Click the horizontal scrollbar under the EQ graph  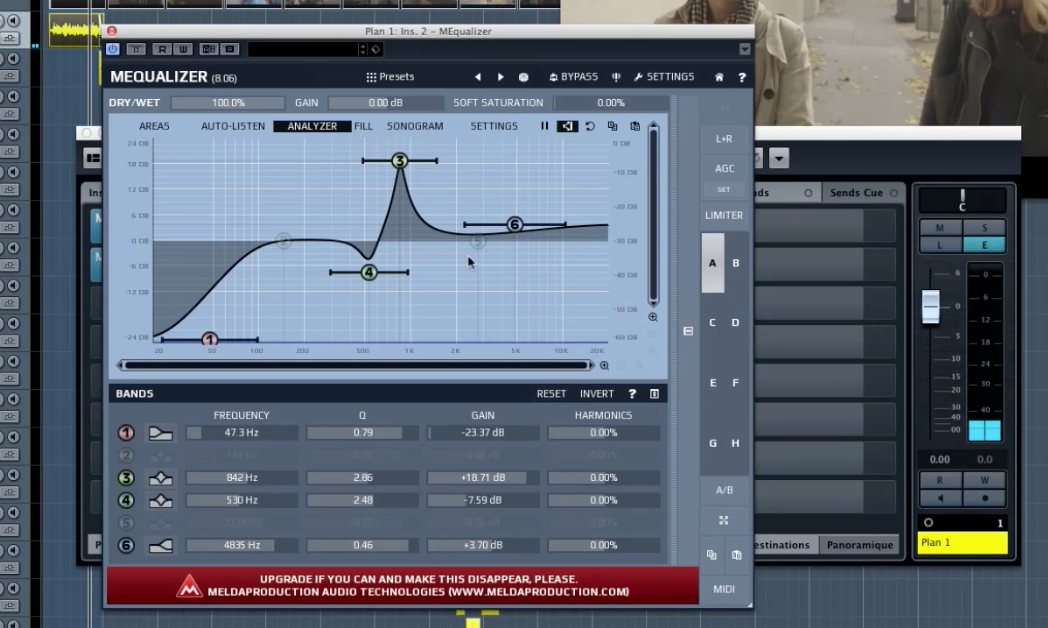click(356, 365)
